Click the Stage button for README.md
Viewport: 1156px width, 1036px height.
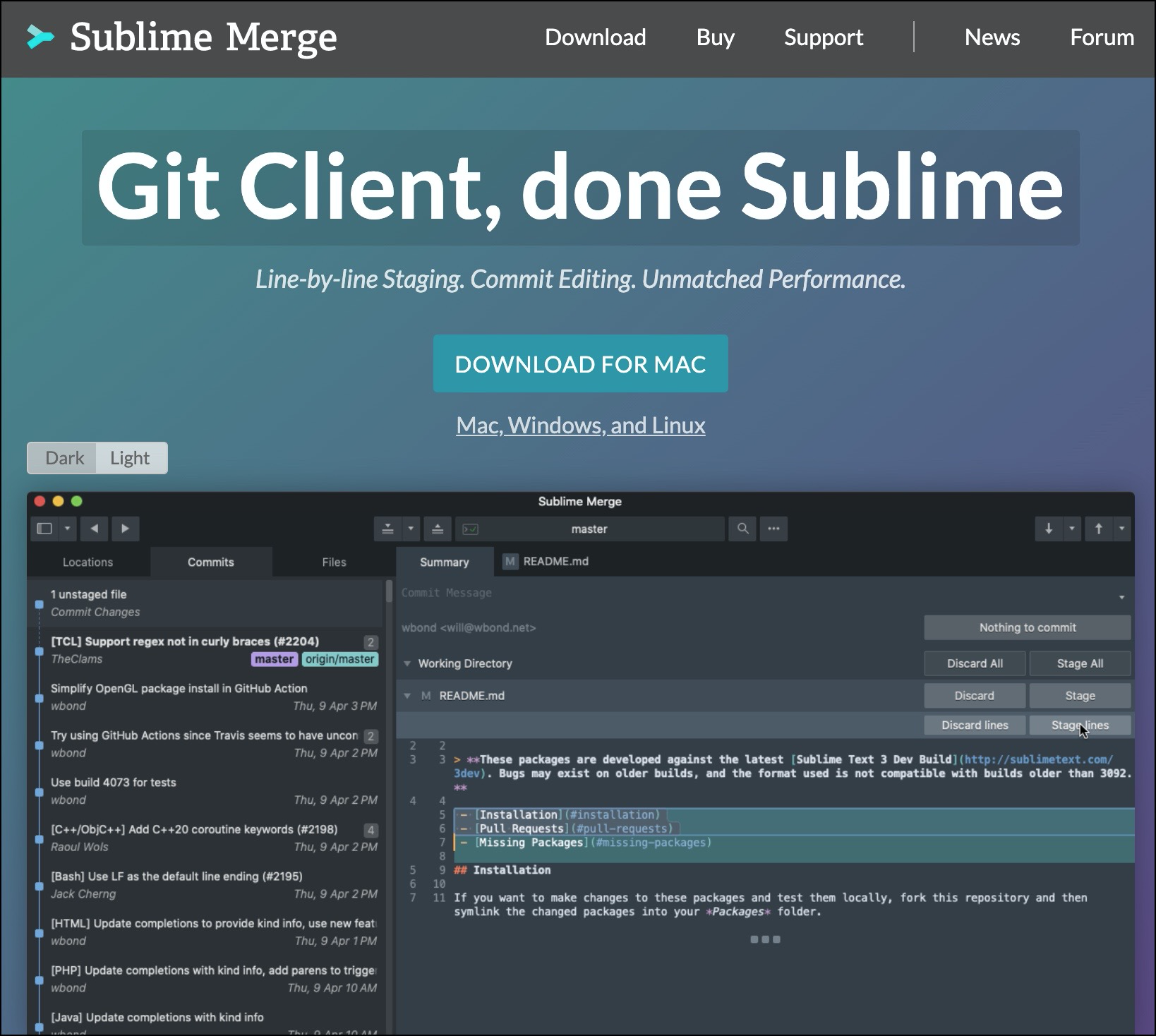point(1080,696)
